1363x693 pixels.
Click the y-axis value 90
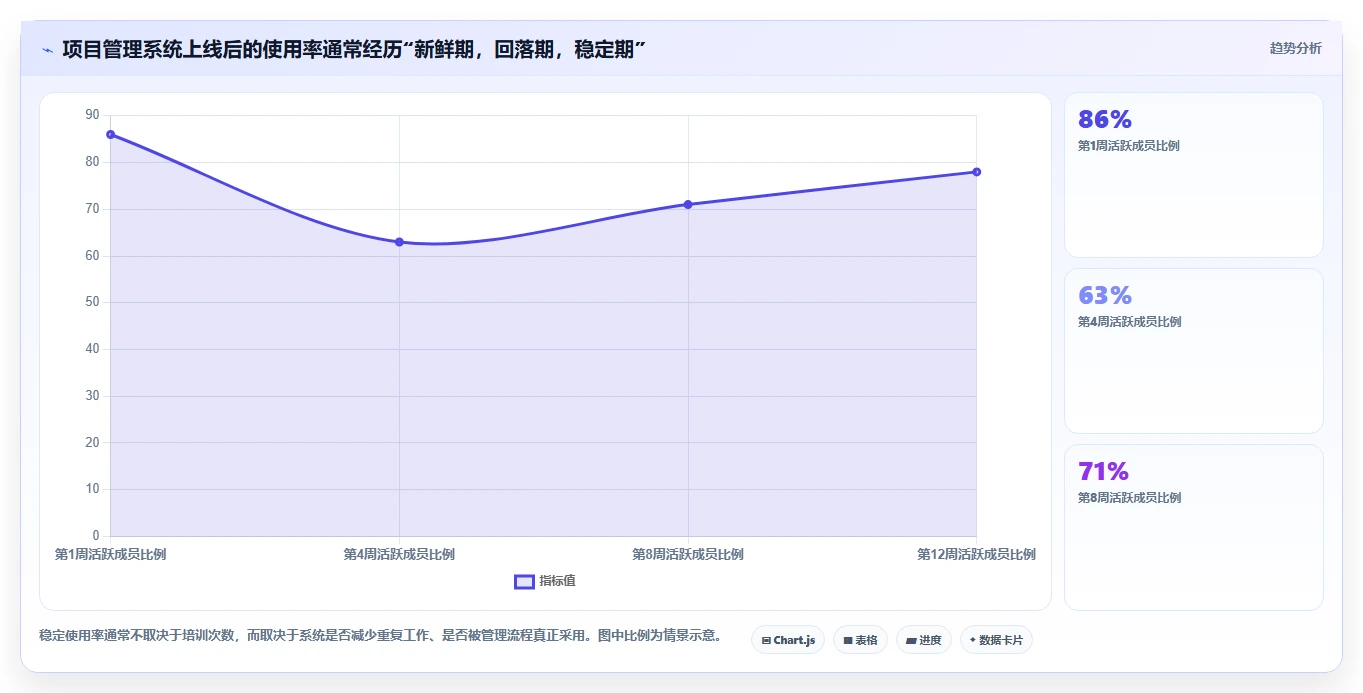click(93, 115)
